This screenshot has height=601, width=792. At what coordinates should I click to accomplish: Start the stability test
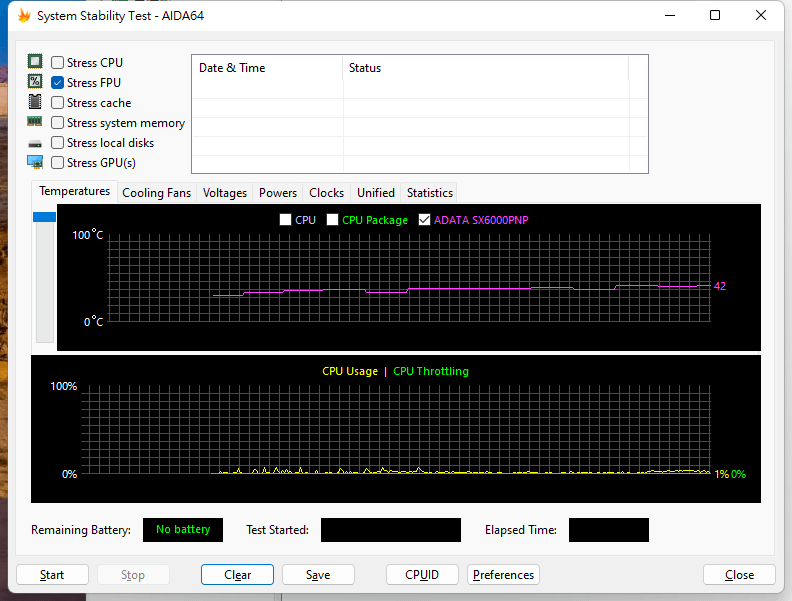(52, 575)
